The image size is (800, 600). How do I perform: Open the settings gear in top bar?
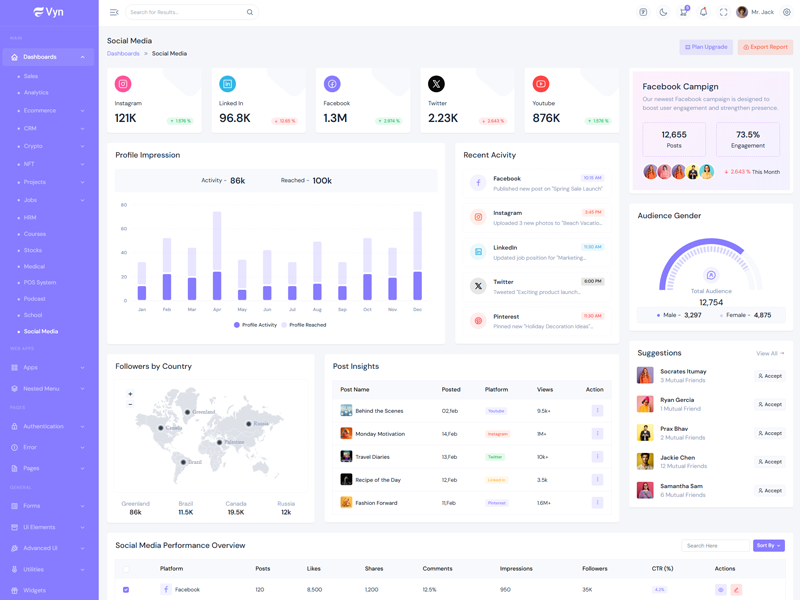pos(786,12)
